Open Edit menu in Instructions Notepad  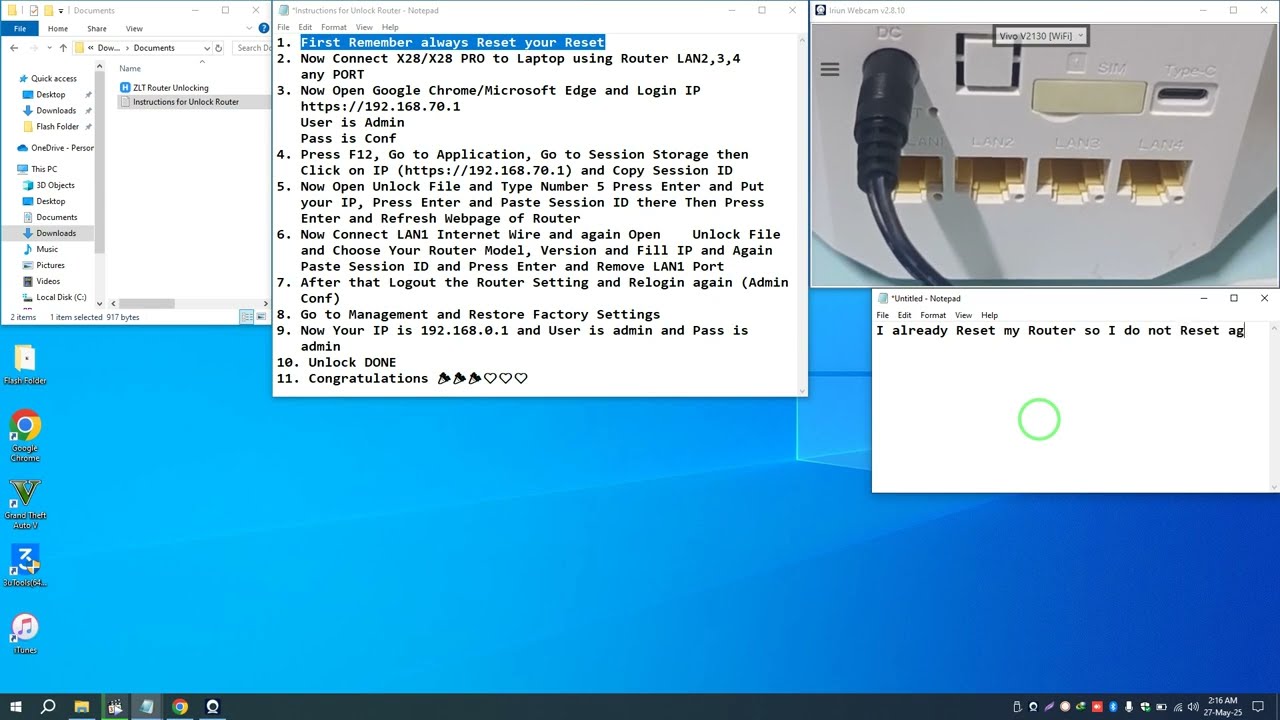[x=305, y=27]
